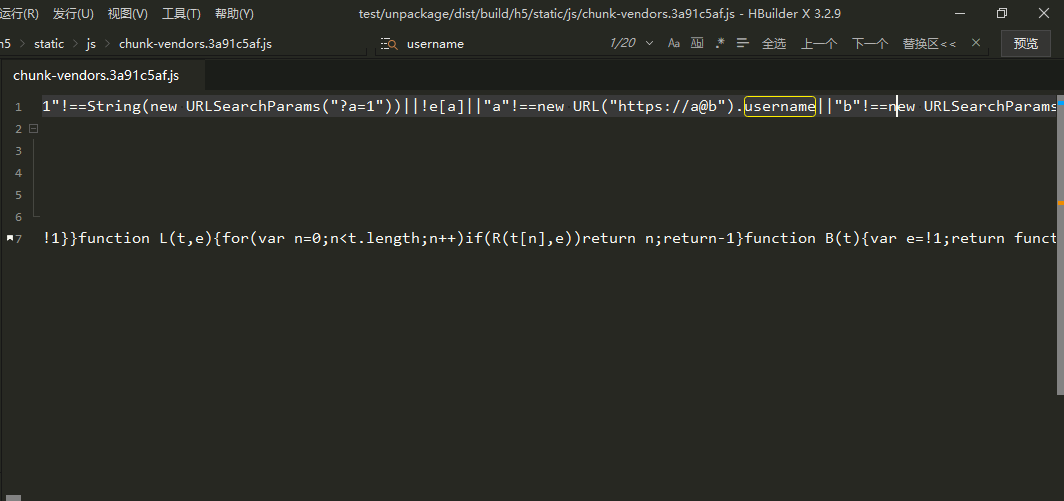
Task: Toggle regular expression search option
Action: click(x=720, y=44)
